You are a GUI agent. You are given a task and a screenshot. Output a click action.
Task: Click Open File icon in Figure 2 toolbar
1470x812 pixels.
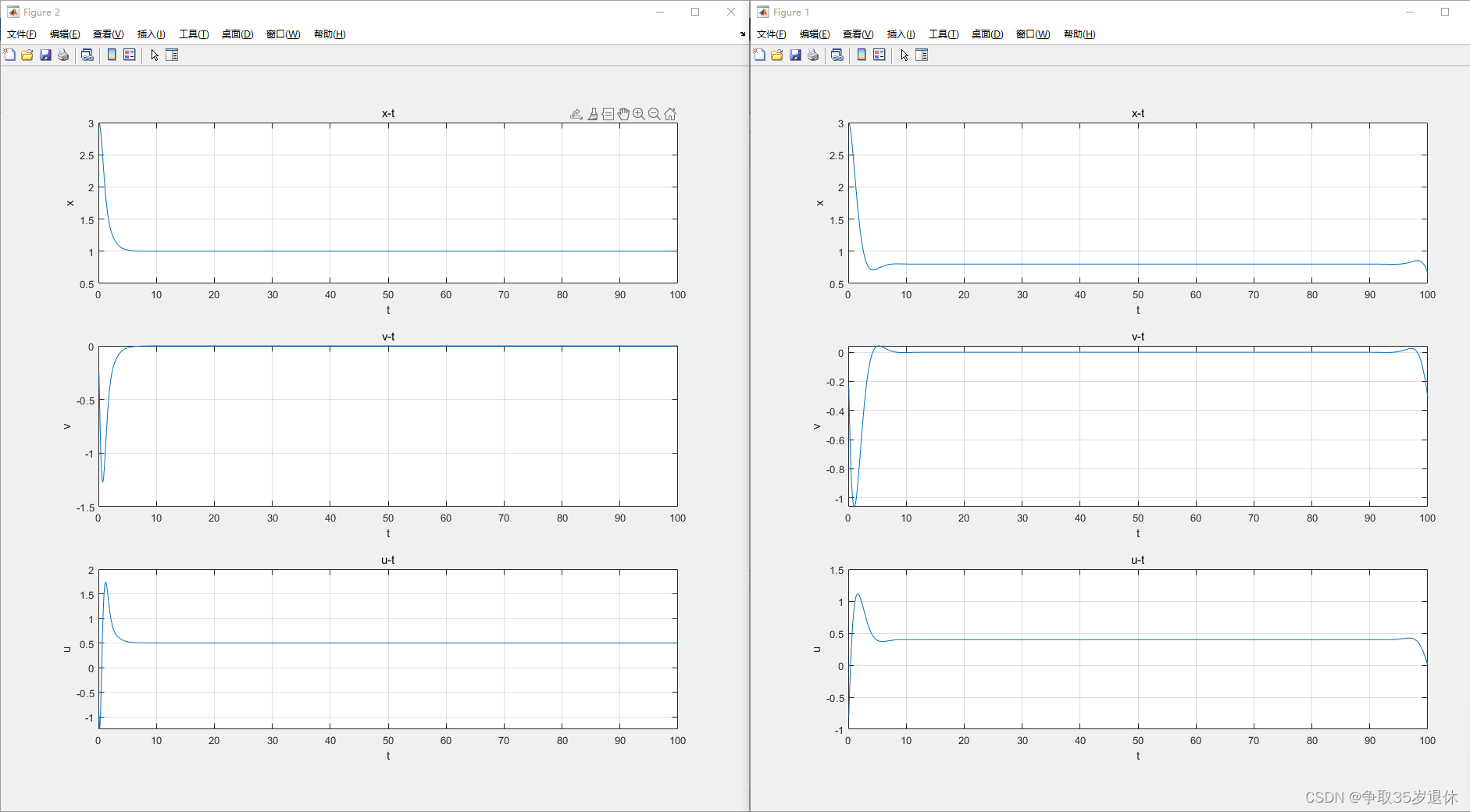pos(27,55)
